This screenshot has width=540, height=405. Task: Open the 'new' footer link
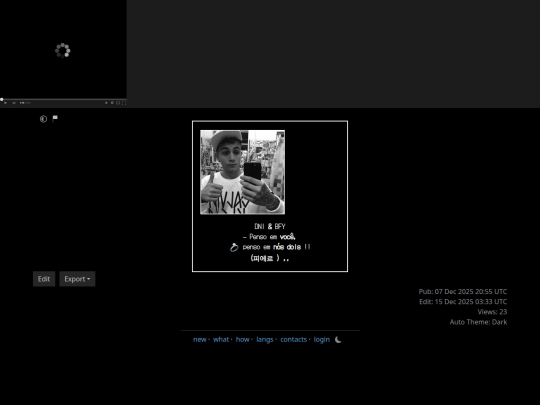[200, 340]
